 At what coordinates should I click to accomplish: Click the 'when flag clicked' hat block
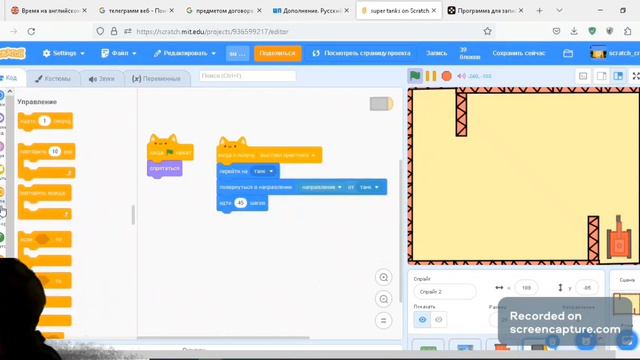tap(170, 152)
